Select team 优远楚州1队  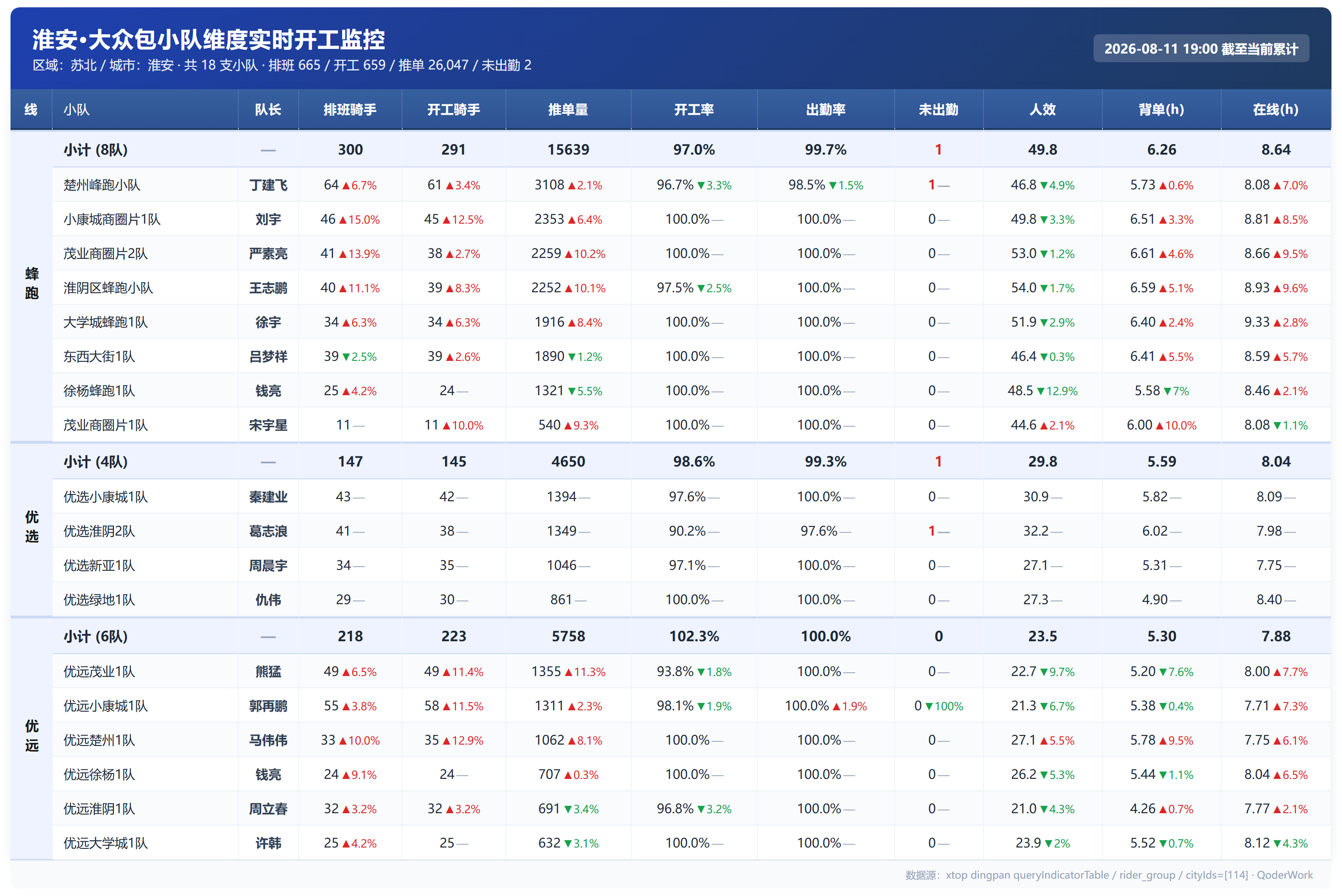[x=99, y=740]
